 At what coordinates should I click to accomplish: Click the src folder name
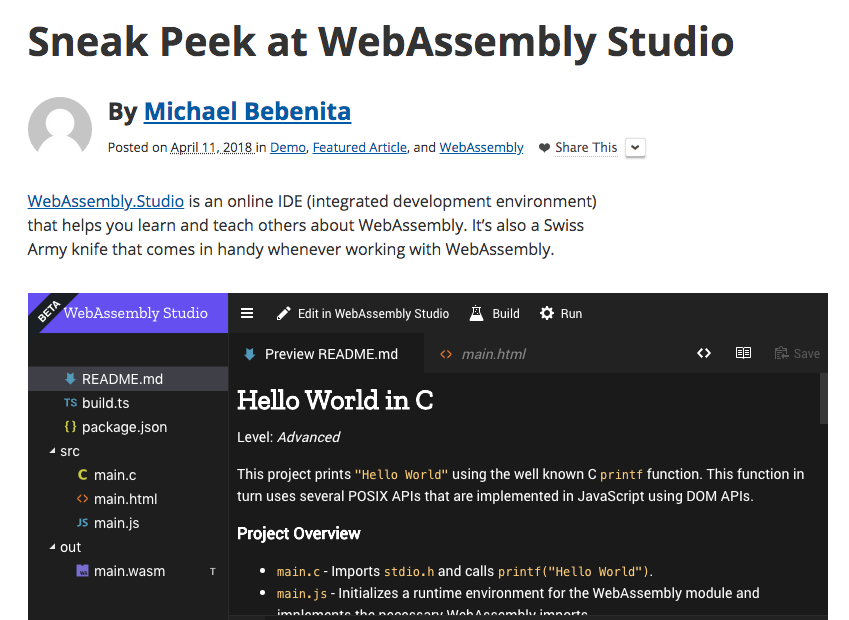click(x=70, y=451)
